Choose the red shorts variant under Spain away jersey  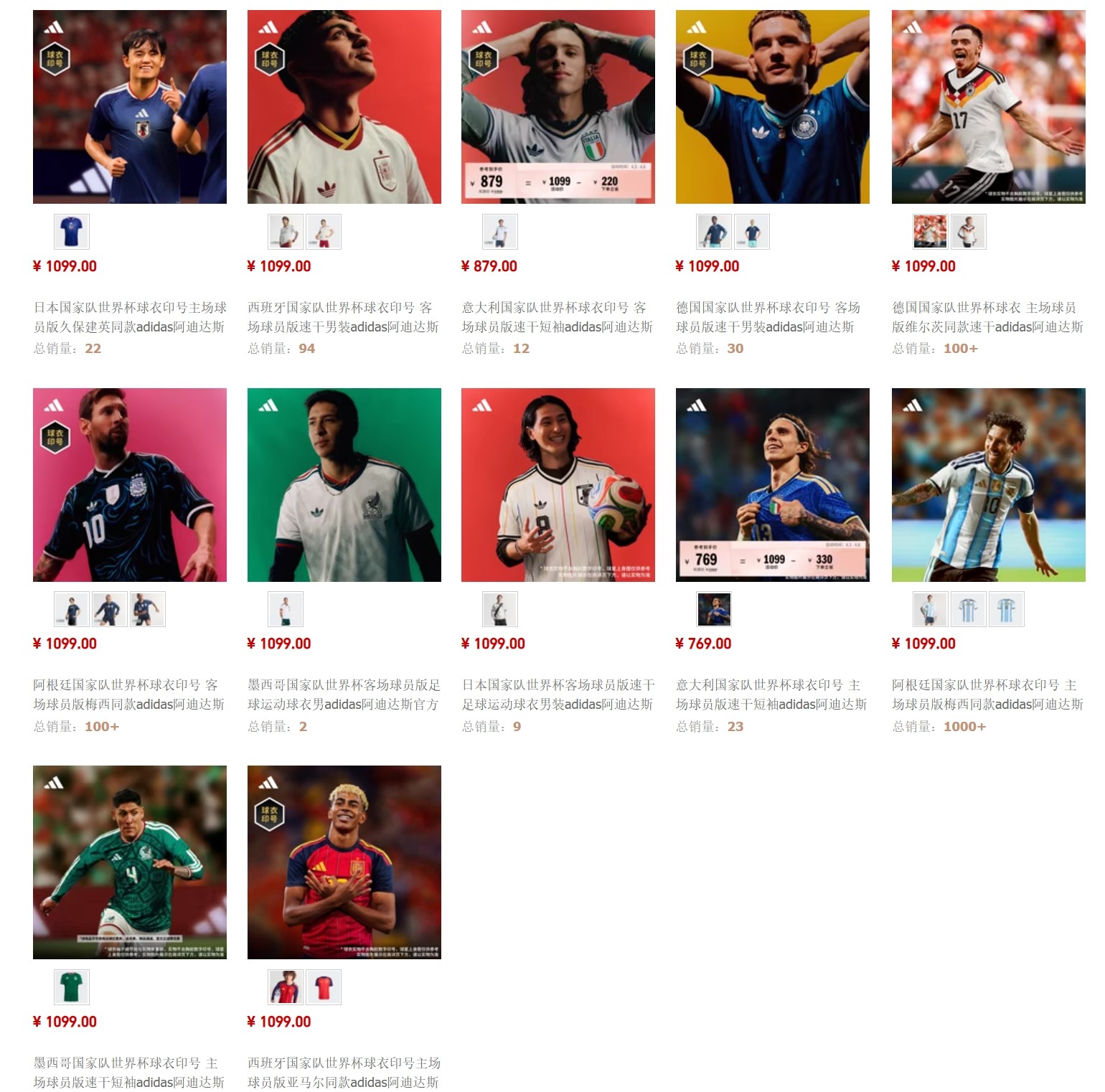coord(324,232)
